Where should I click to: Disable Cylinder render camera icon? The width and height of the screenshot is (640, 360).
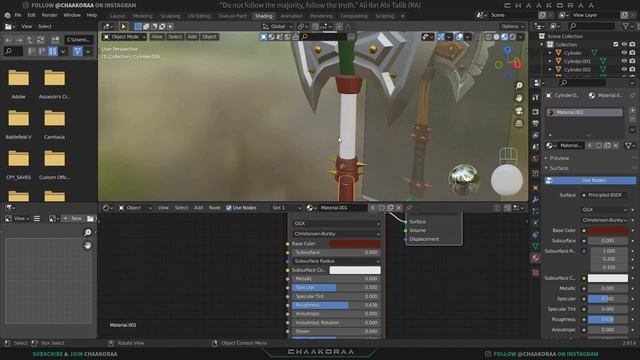[x=632, y=53]
